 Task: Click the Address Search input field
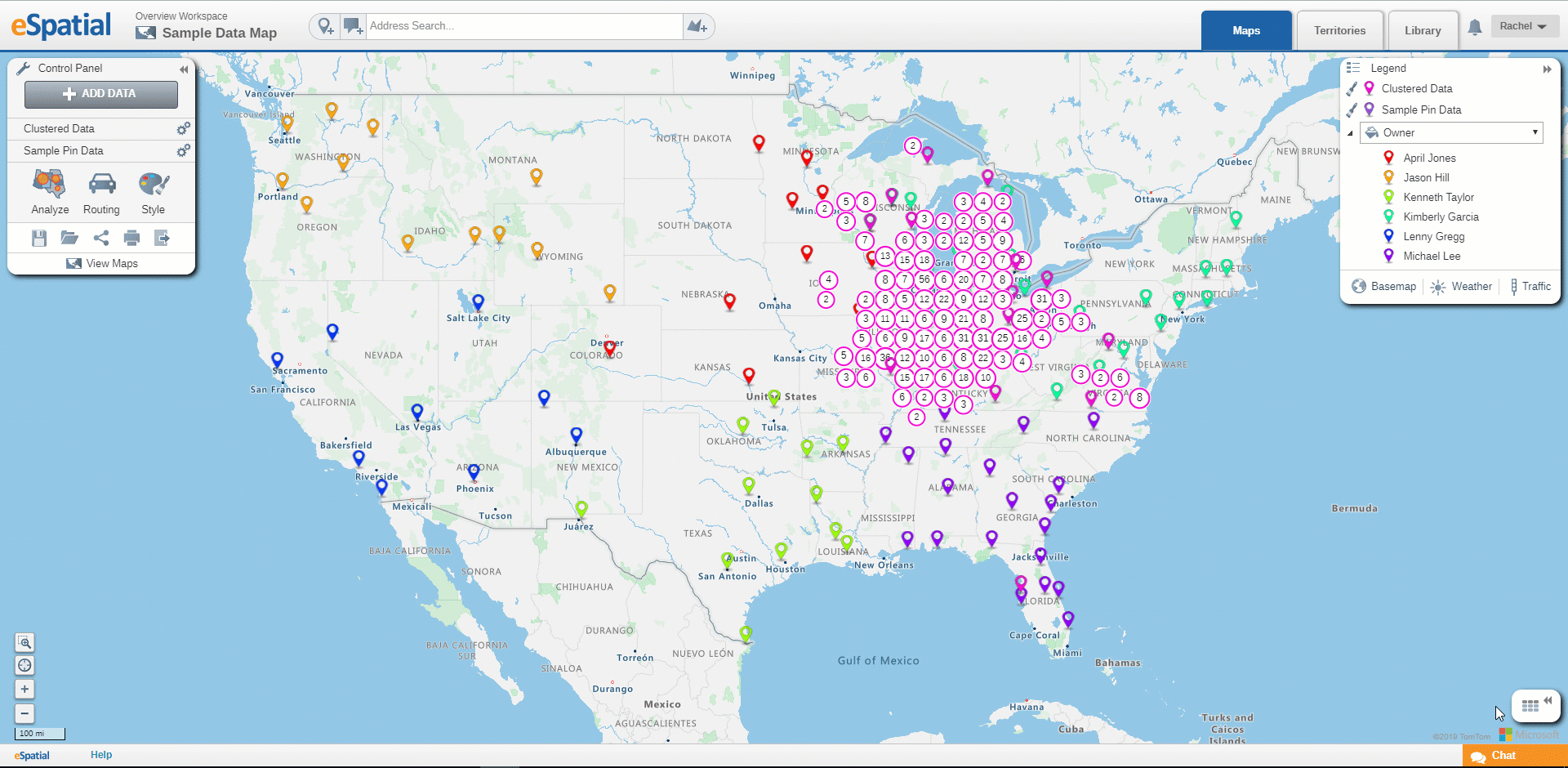[524, 26]
